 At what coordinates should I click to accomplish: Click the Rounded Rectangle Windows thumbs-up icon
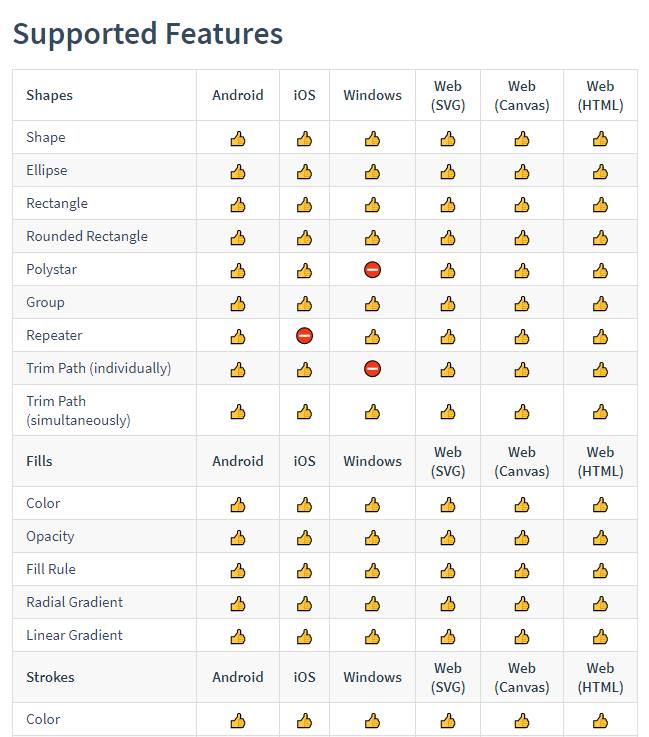click(x=372, y=238)
